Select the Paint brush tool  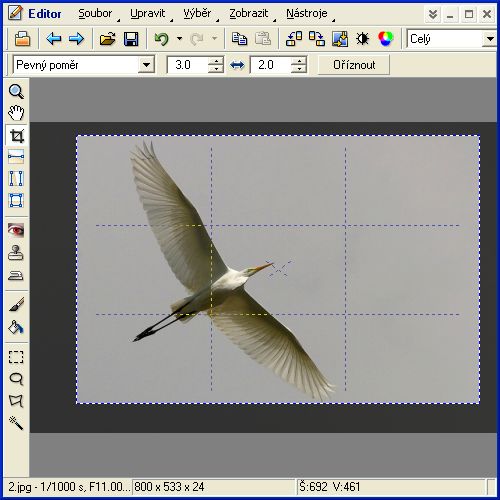coord(16,305)
